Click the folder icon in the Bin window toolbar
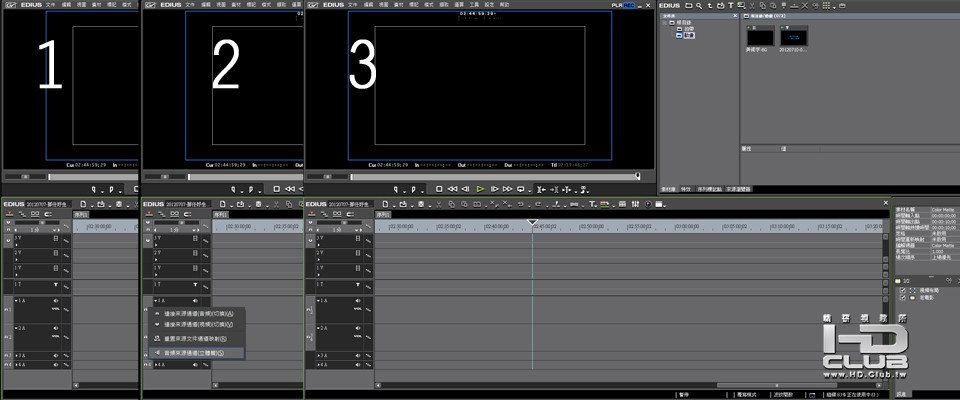Viewport: 960px width, 400px height. pyautogui.click(x=688, y=6)
